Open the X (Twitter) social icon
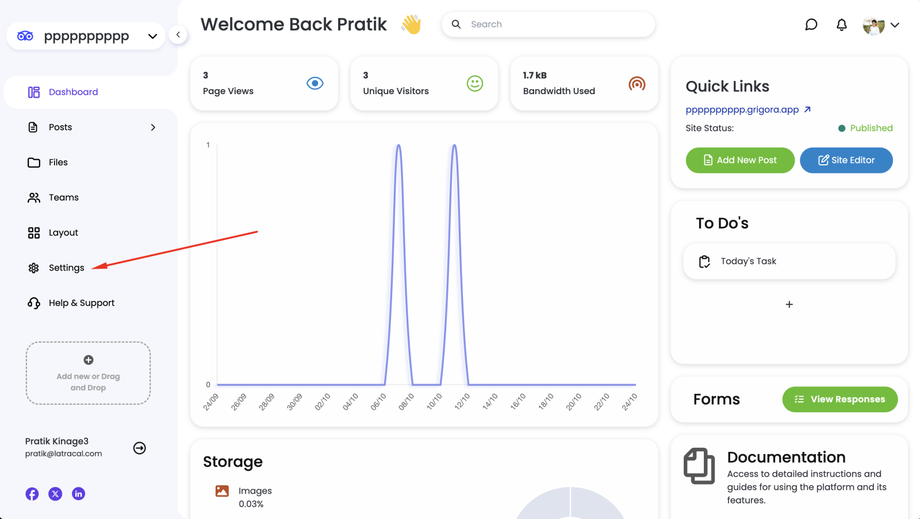Screen dimensions: 920x519 (55, 494)
